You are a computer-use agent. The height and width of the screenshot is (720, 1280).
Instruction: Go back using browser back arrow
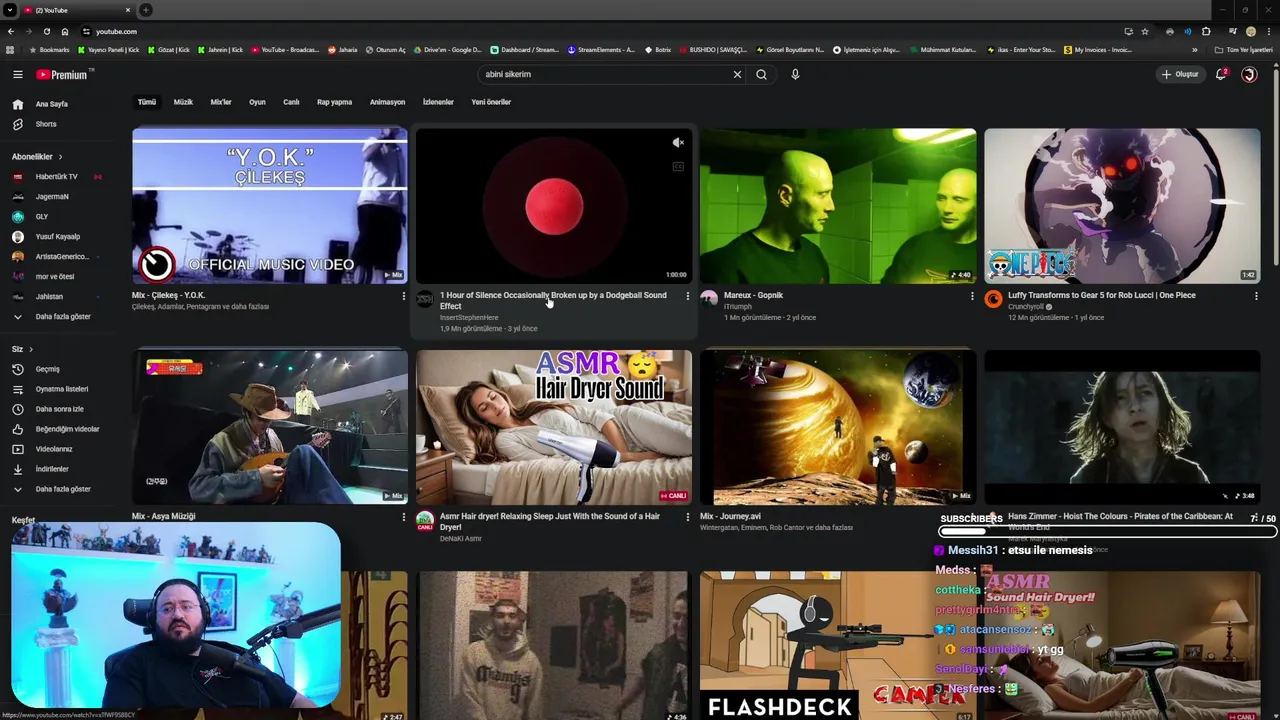pos(10,31)
